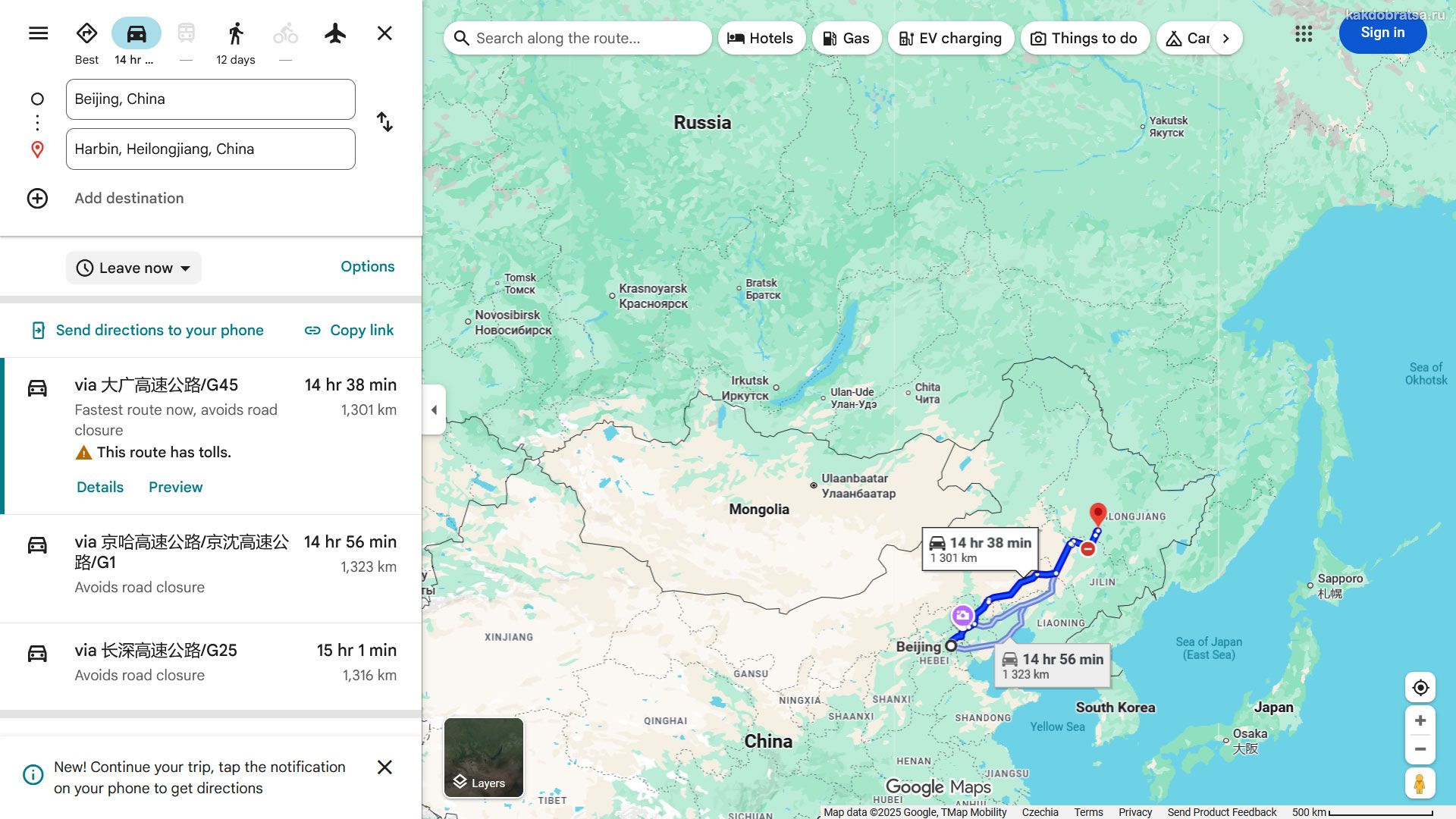Open the Leave now dropdown
1456x819 pixels.
[134, 268]
